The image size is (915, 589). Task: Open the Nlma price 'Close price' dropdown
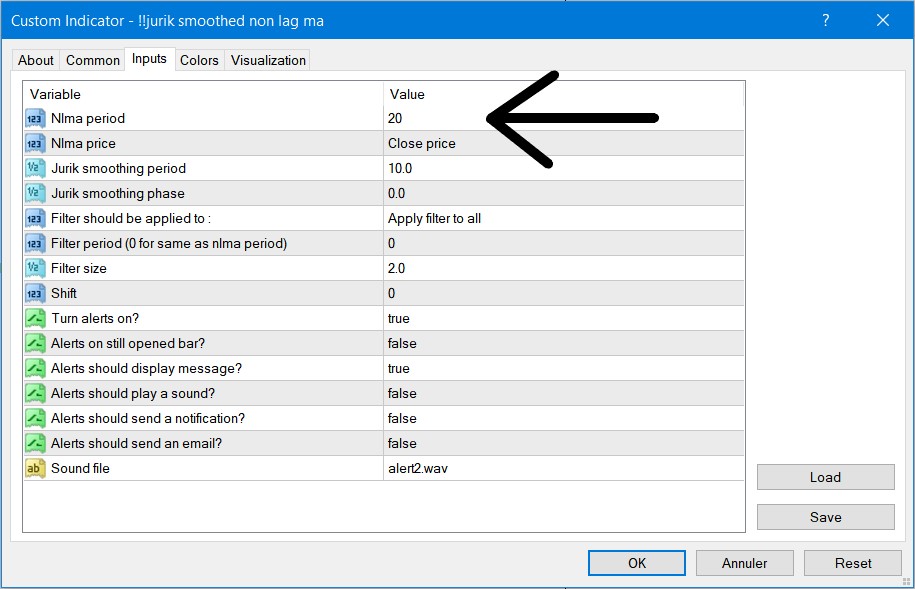(564, 143)
